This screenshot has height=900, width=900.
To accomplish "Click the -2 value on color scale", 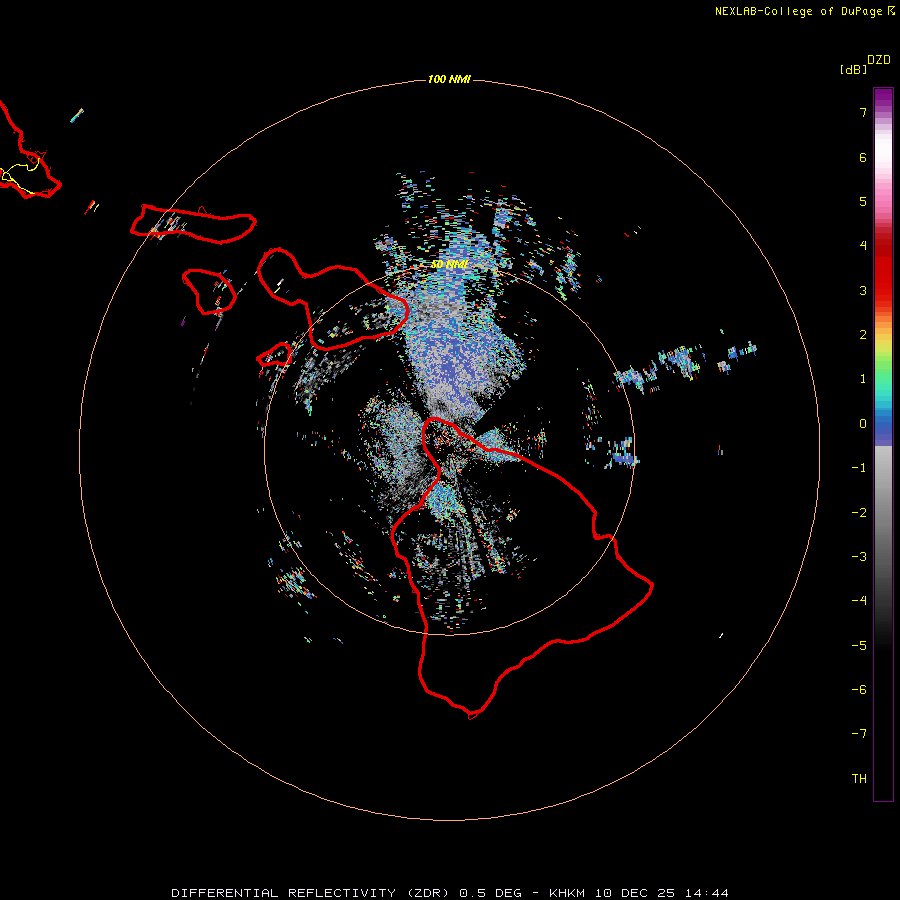I will click(859, 513).
